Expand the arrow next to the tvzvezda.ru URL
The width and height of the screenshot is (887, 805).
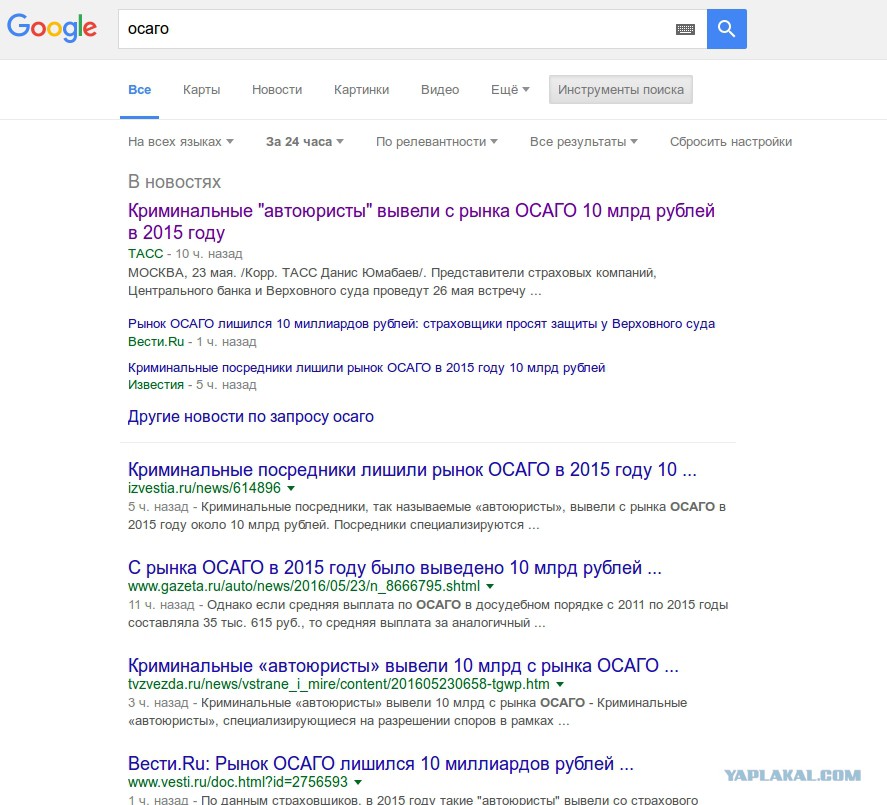click(559, 684)
